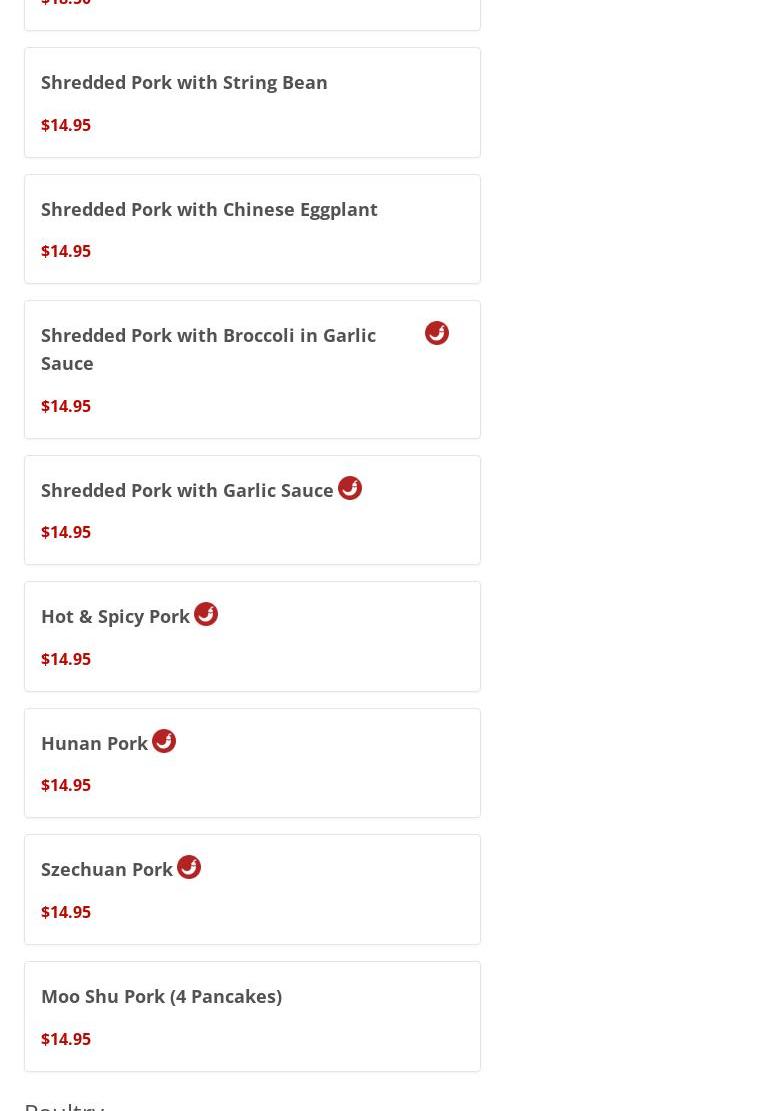Click the price of Shredded Pork with String Bean
The height and width of the screenshot is (1111, 770).
point(66,125)
